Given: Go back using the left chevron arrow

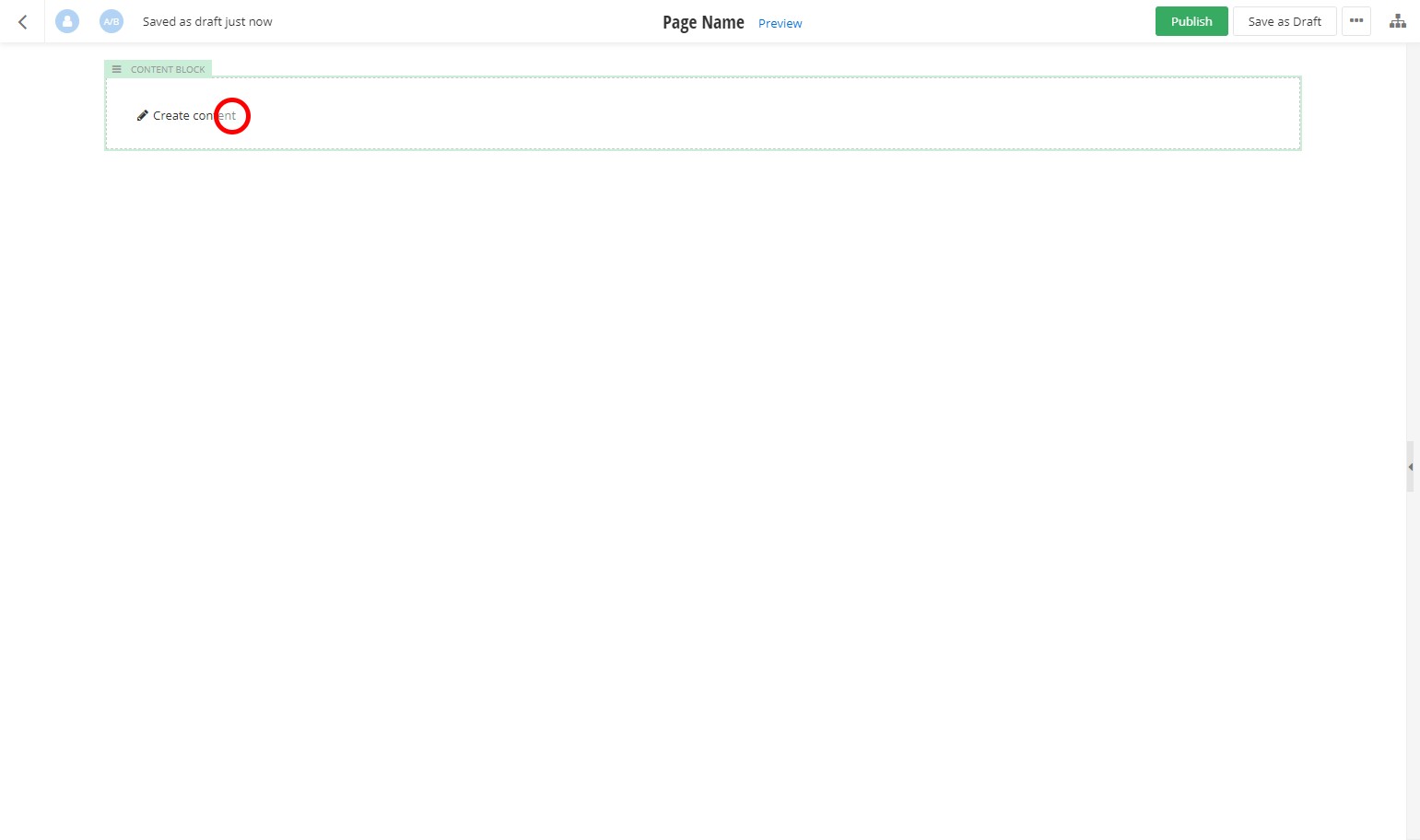Looking at the screenshot, I should (22, 21).
